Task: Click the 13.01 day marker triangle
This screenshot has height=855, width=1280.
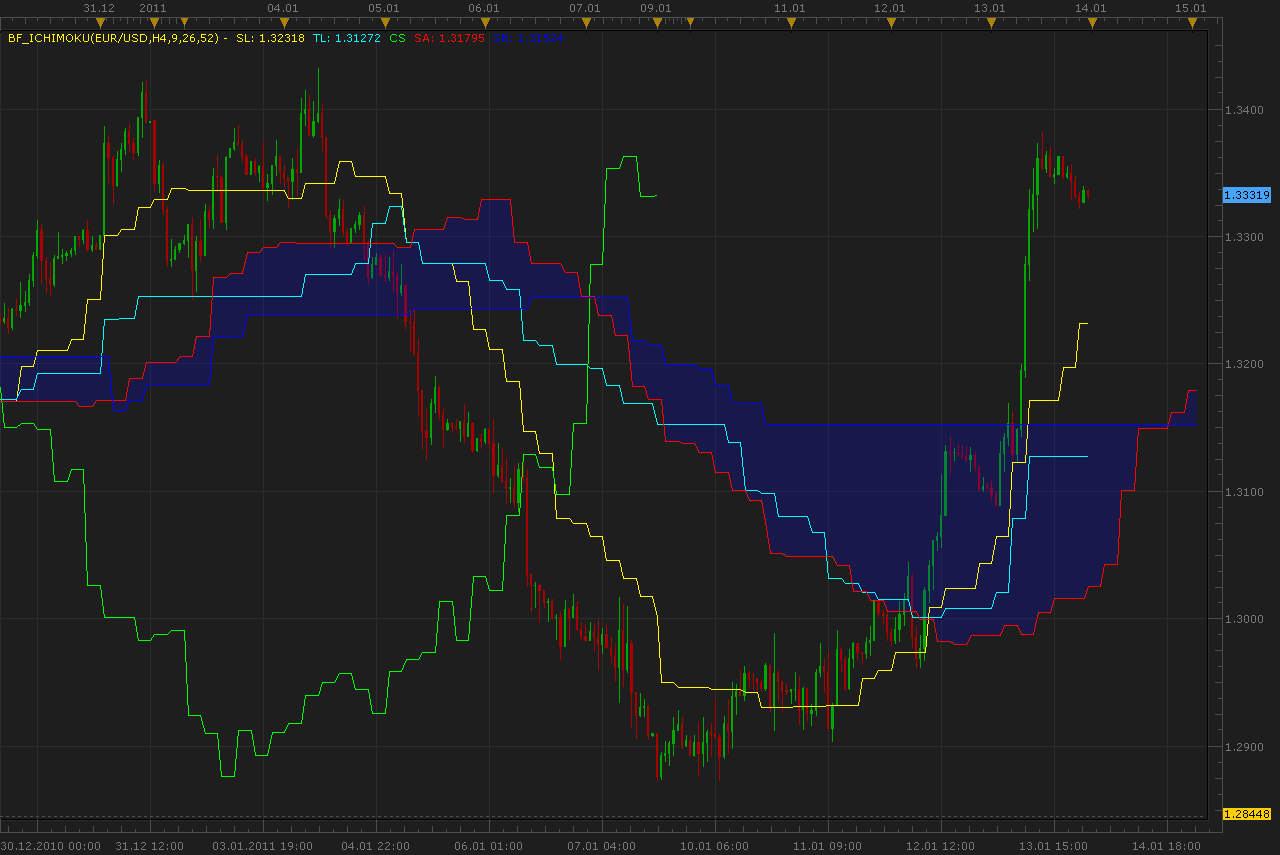Action: 991,22
